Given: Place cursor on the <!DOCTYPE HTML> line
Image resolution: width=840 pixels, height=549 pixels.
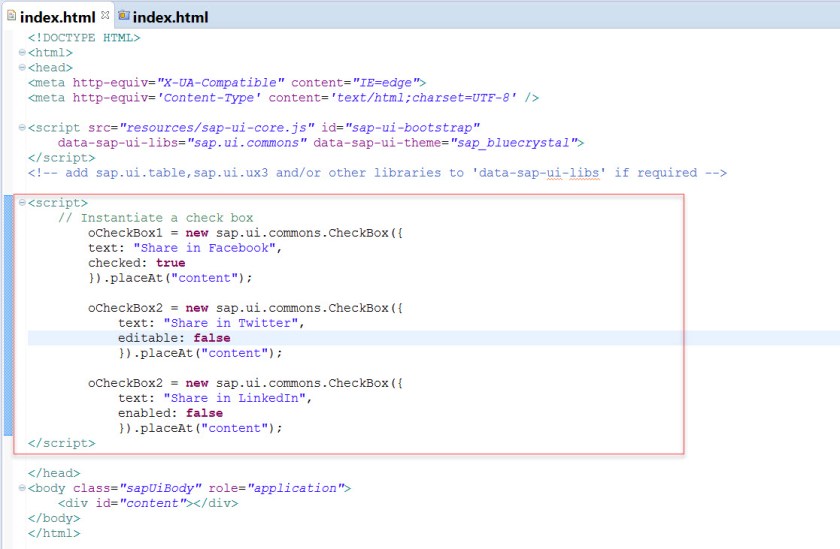Looking at the screenshot, I should point(84,37).
